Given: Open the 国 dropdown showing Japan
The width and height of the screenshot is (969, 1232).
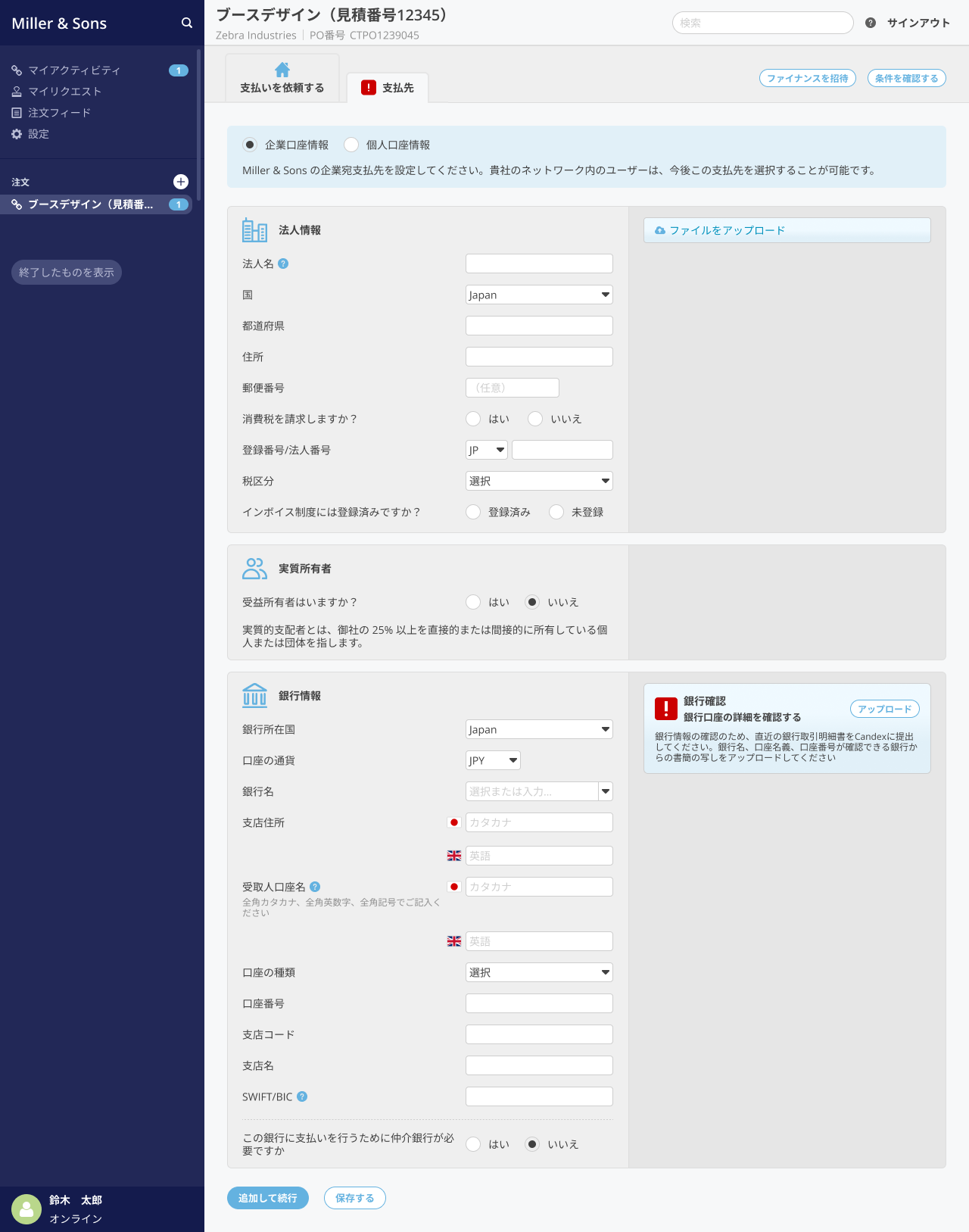Looking at the screenshot, I should 539,295.
